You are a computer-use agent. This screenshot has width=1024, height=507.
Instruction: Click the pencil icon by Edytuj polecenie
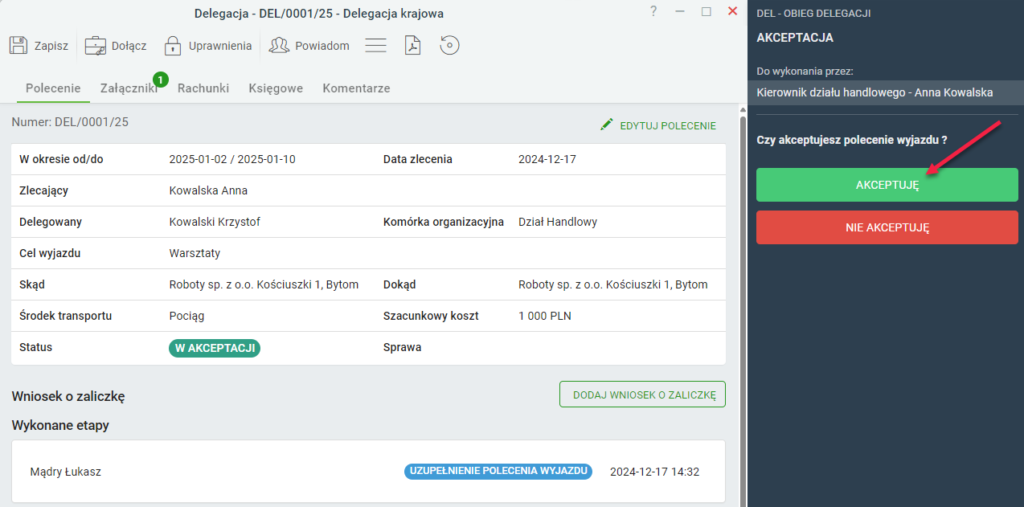pyautogui.click(x=607, y=124)
